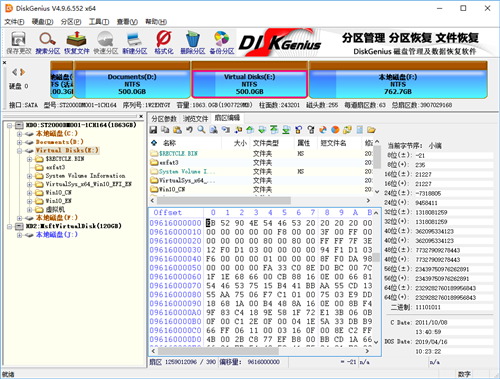Click the green down arrow next sector icon
The width and height of the screenshot is (500, 379).
tap(262, 130)
